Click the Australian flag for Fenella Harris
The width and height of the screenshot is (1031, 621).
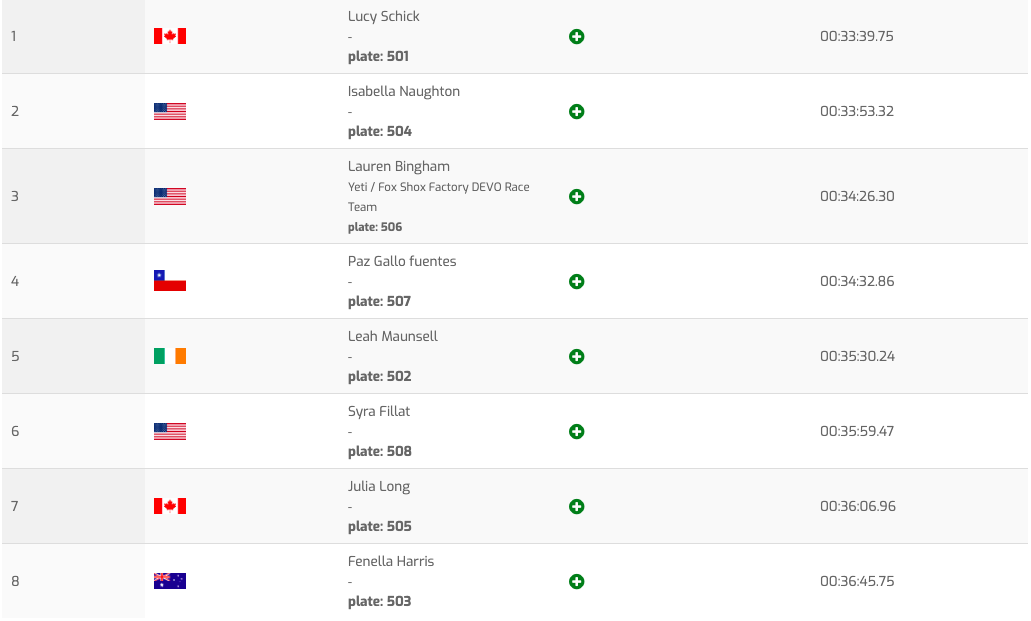170,581
